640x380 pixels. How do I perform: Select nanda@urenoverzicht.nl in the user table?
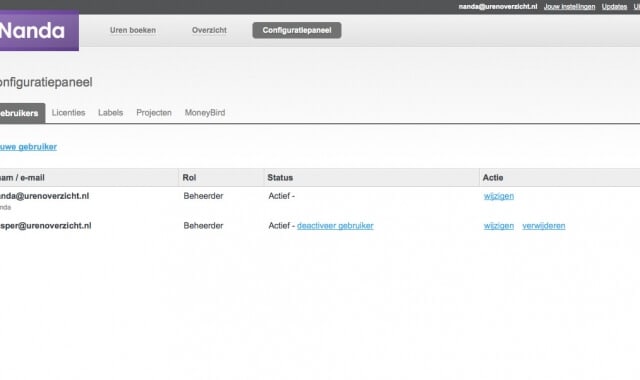[x=44, y=196]
